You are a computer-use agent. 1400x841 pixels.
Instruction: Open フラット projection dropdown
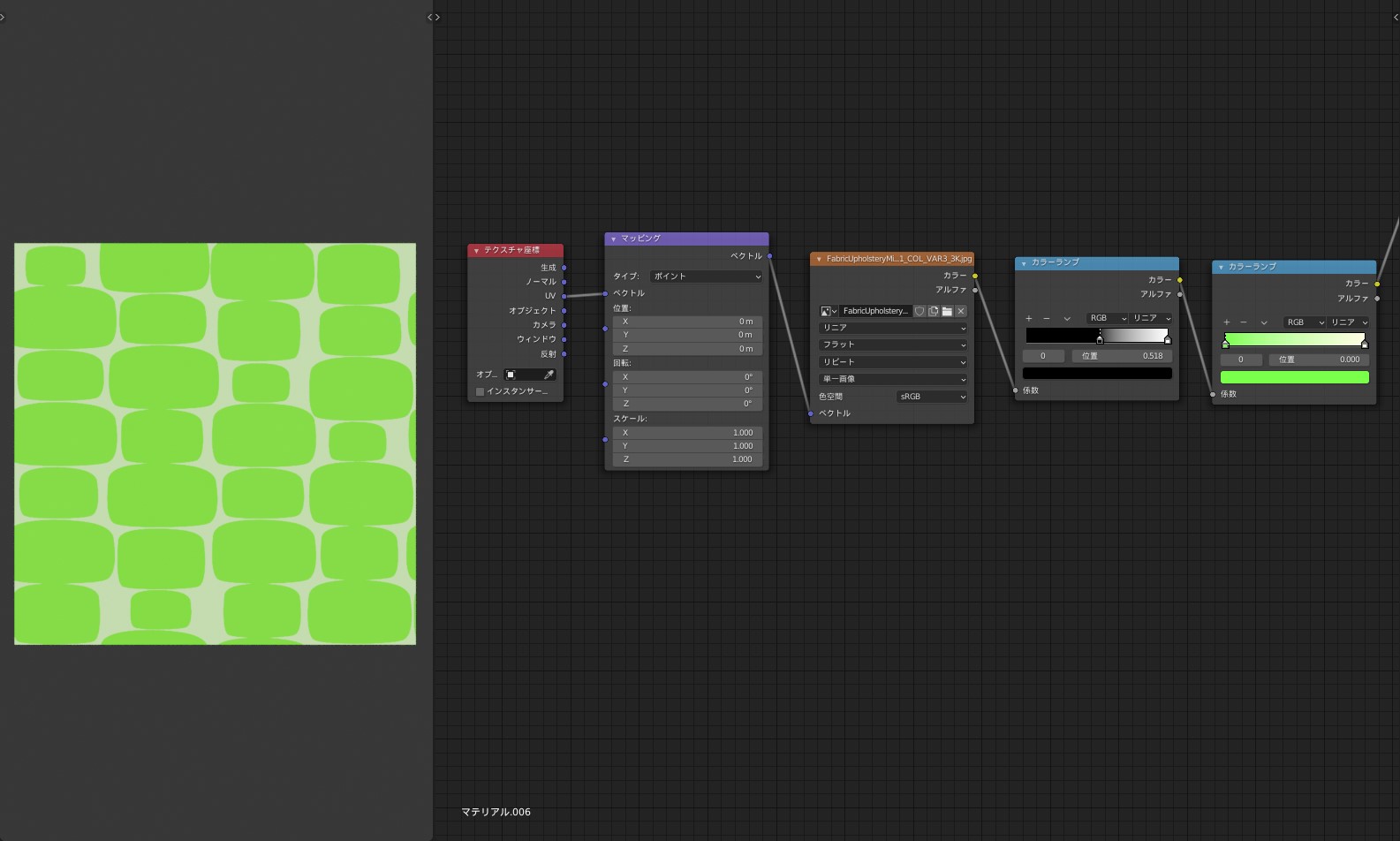(x=892, y=345)
